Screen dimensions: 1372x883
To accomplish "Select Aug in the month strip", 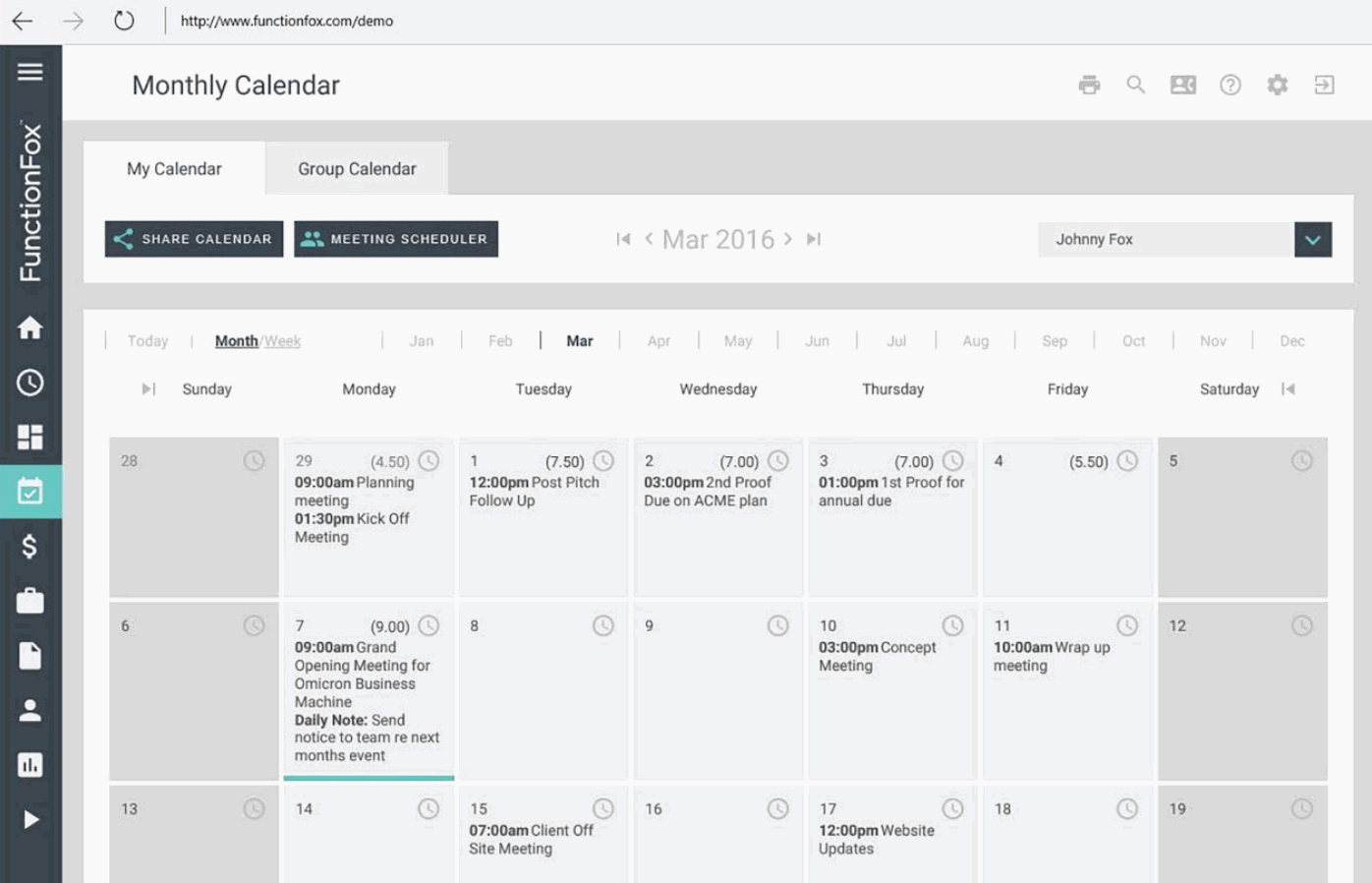I will tap(976, 341).
